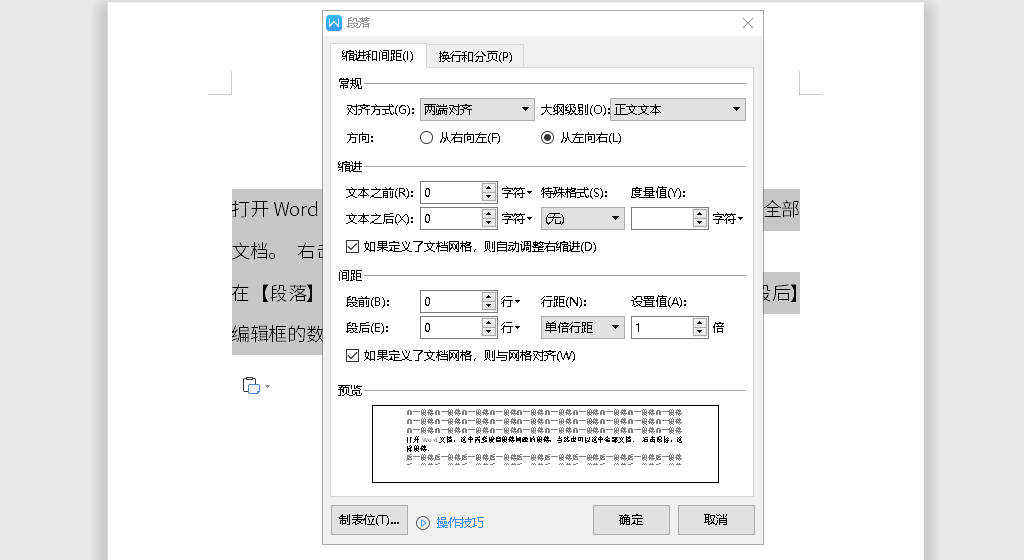Open 制表位 settings button
Image resolution: width=1024 pixels, height=560 pixels.
point(370,520)
